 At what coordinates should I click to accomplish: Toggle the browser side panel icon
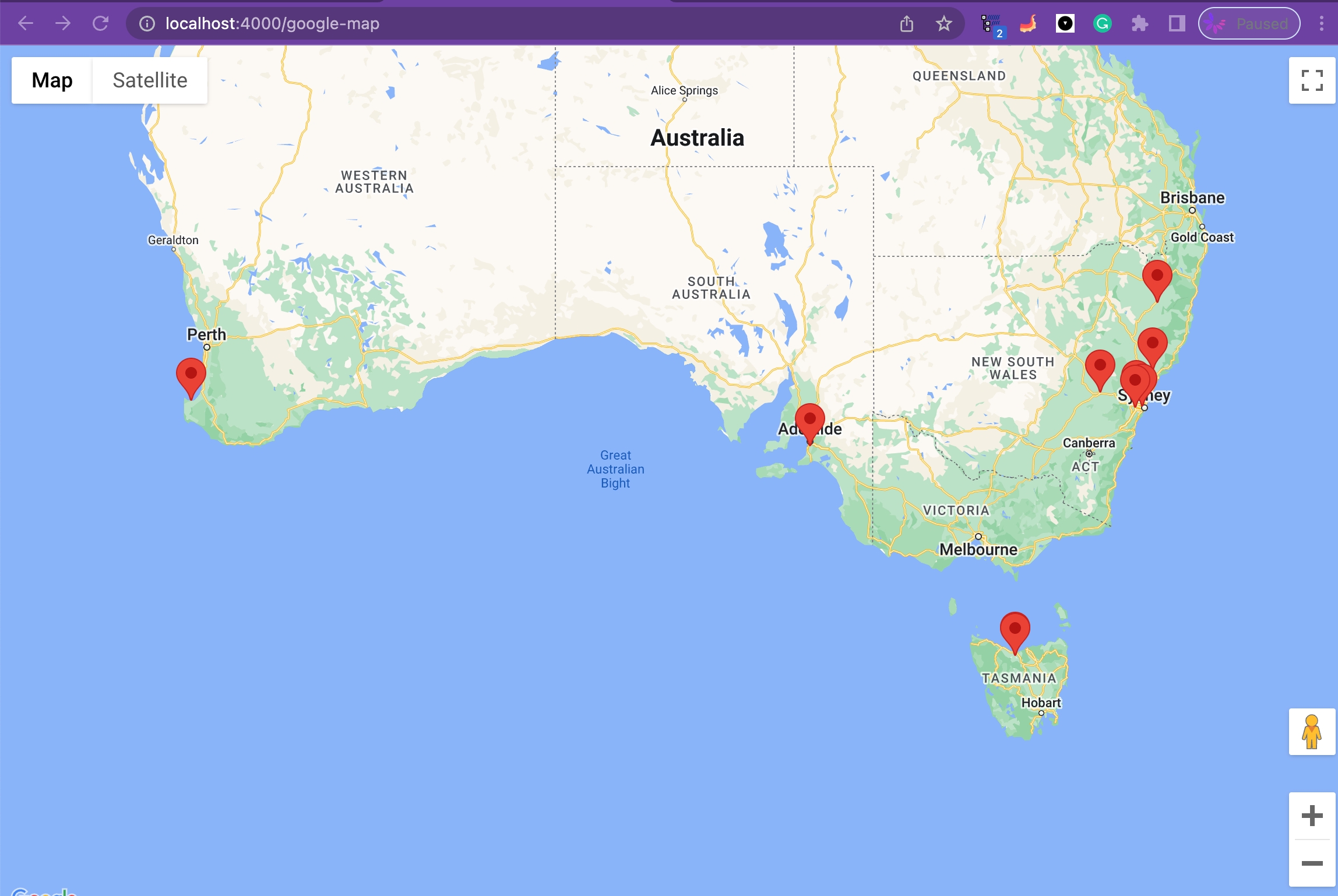(1177, 24)
